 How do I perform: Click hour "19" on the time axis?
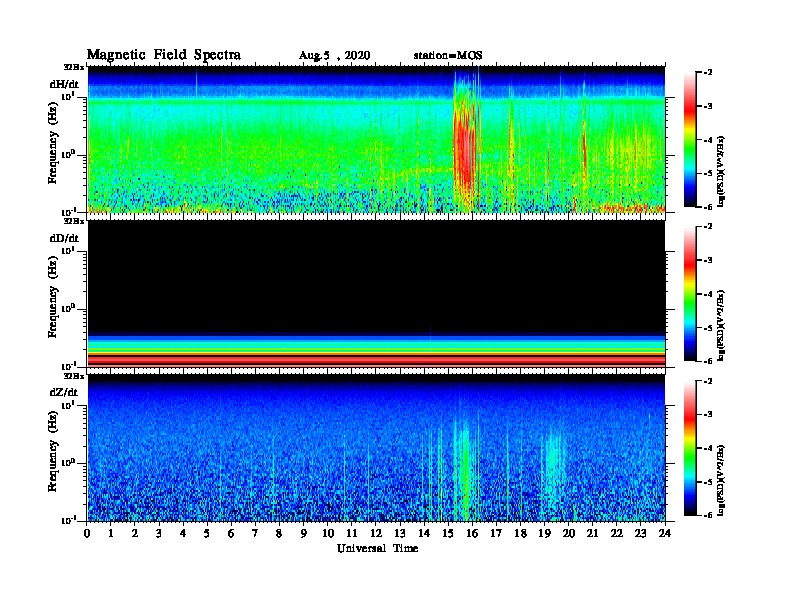pos(544,533)
